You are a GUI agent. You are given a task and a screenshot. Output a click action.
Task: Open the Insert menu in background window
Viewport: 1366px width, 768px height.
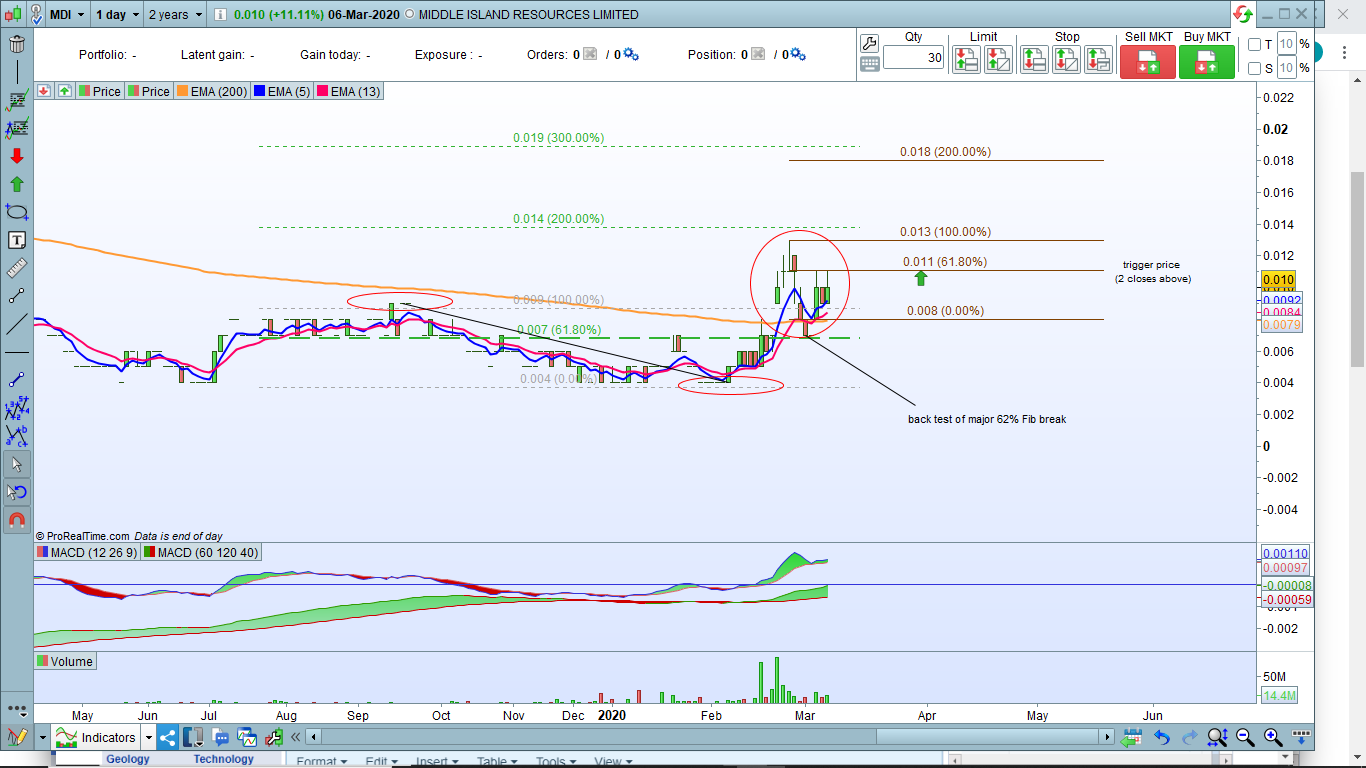click(437, 761)
